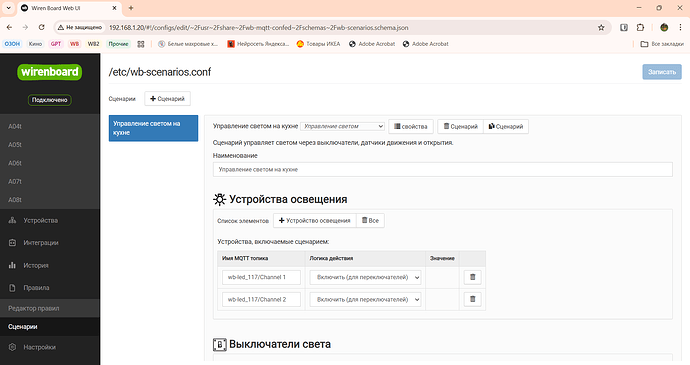
Task: Open the Управление светом type dropdown
Action: [x=342, y=126]
